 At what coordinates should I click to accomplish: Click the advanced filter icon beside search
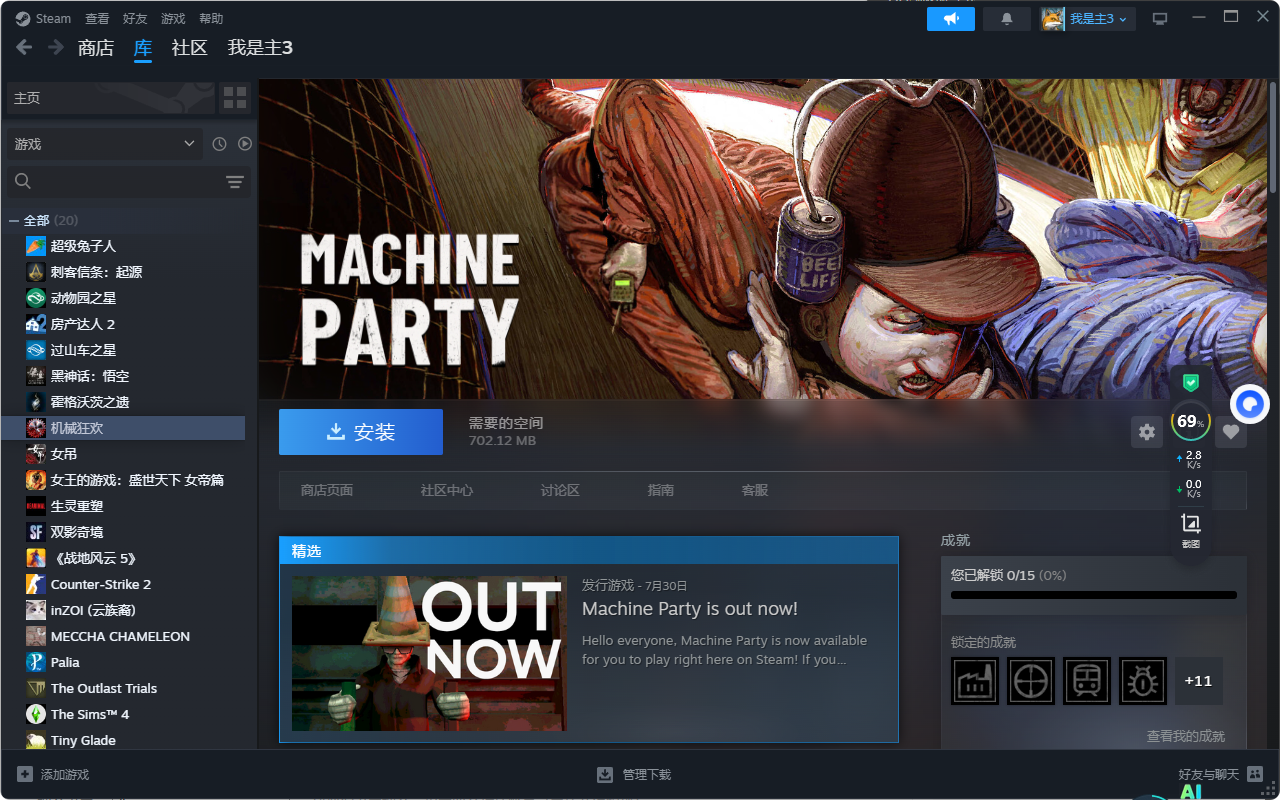235,181
